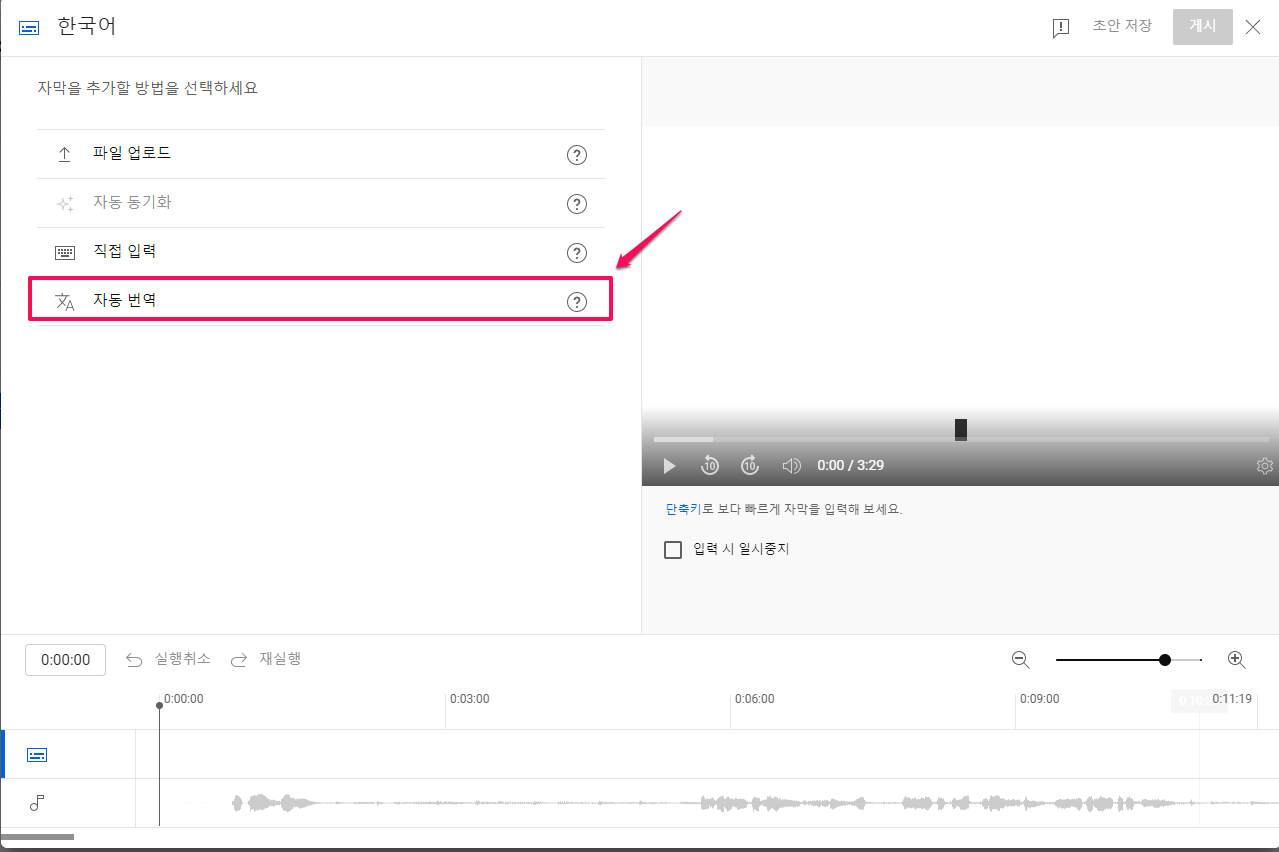Screen dimensions: 1279x852
Task: Enable the 입력 시 일시중지 checkbox
Action: point(672,549)
